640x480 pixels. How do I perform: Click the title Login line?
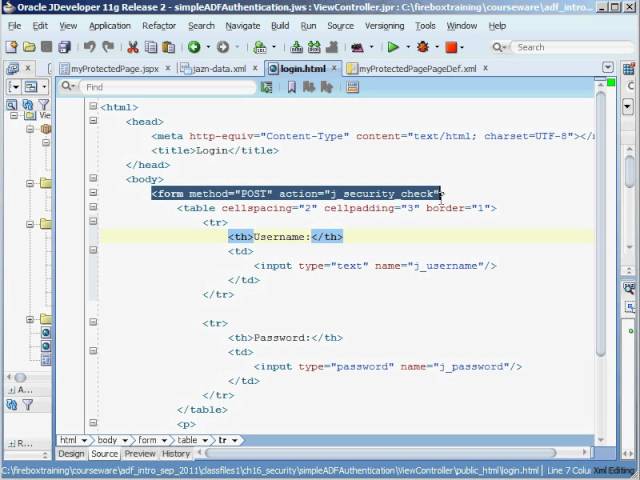coord(215,151)
